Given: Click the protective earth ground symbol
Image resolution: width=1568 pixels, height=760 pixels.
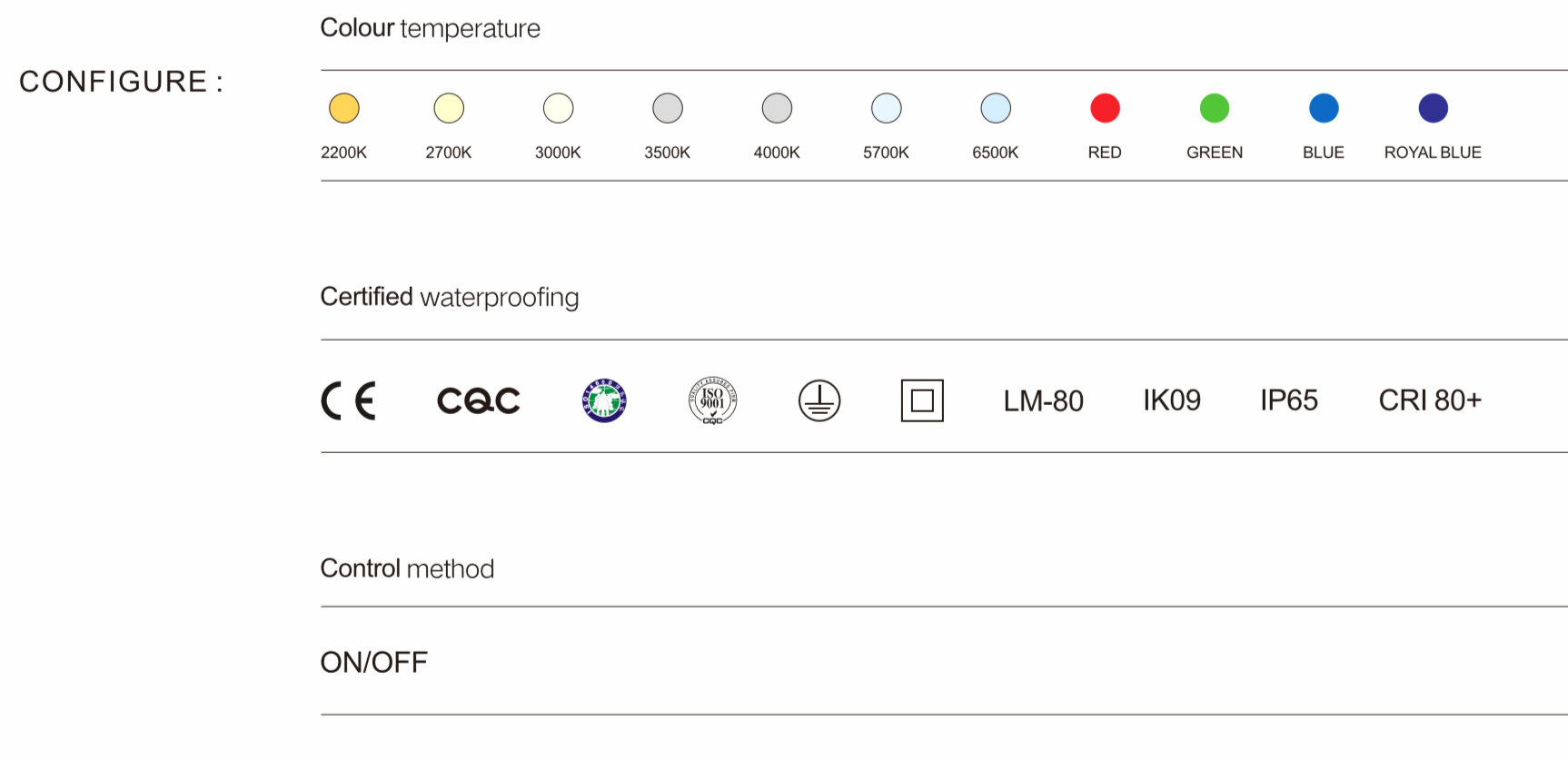Looking at the screenshot, I should 819,400.
